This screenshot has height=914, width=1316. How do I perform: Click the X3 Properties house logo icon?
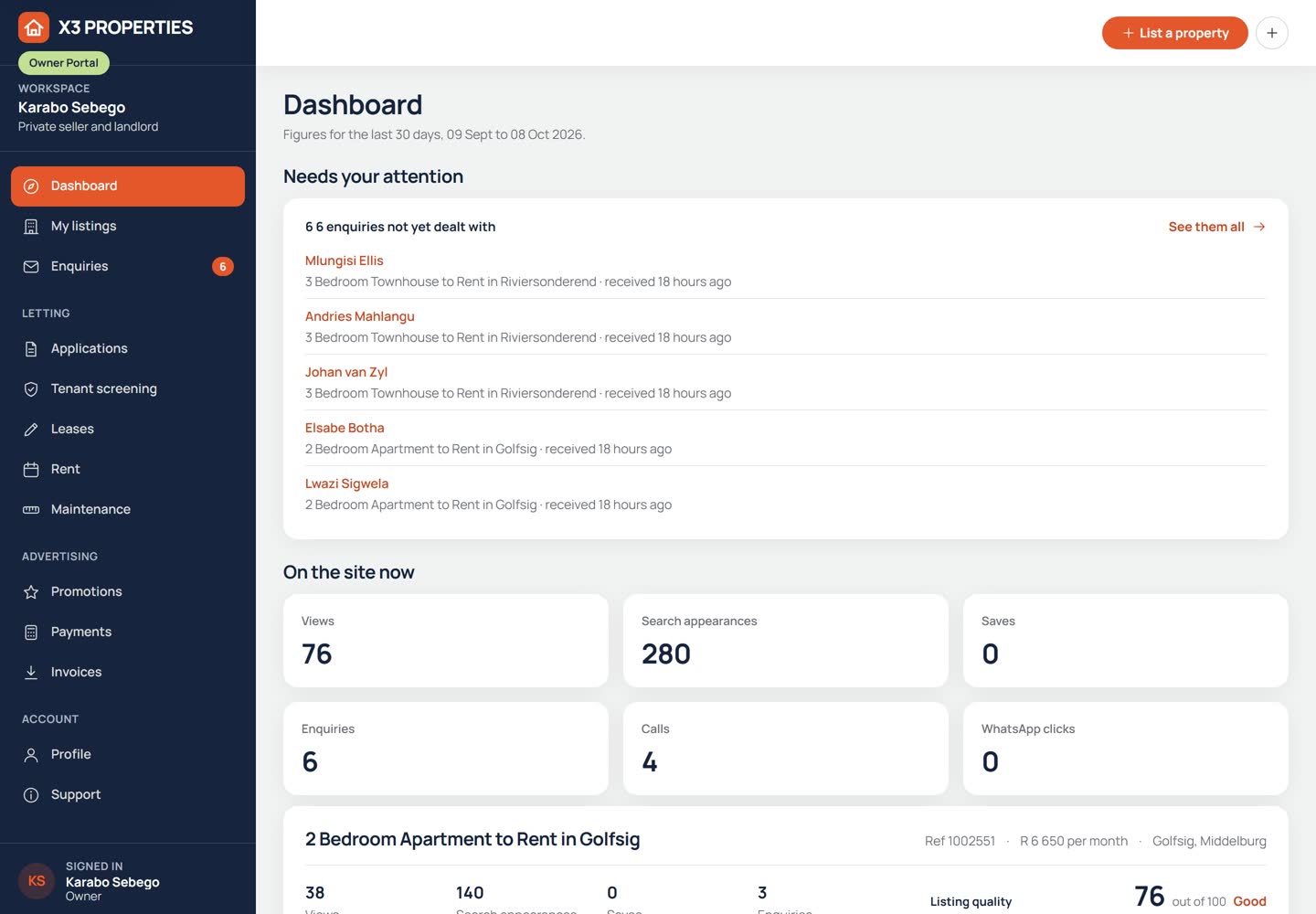click(x=34, y=27)
